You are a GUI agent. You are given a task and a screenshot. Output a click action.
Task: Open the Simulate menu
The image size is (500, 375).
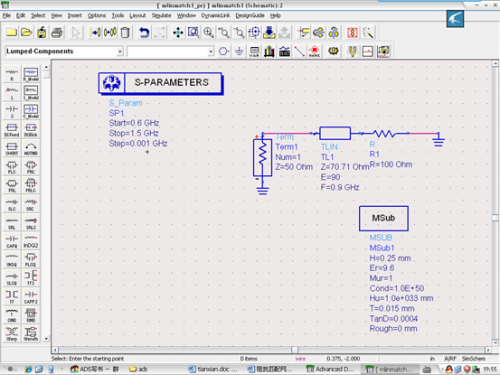pyautogui.click(x=161, y=16)
